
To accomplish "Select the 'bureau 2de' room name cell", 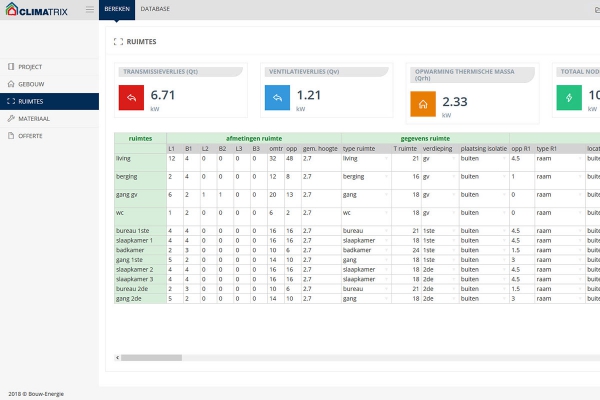I will point(140,289).
